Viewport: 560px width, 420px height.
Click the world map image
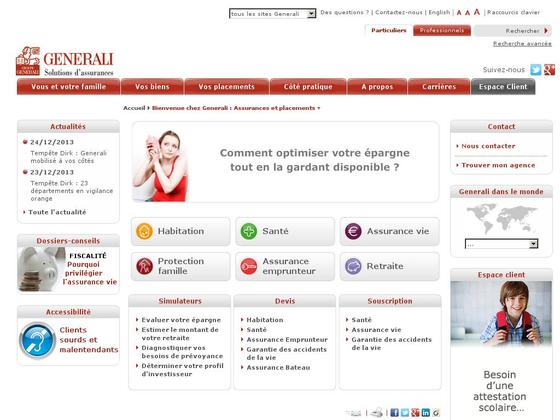click(x=501, y=218)
